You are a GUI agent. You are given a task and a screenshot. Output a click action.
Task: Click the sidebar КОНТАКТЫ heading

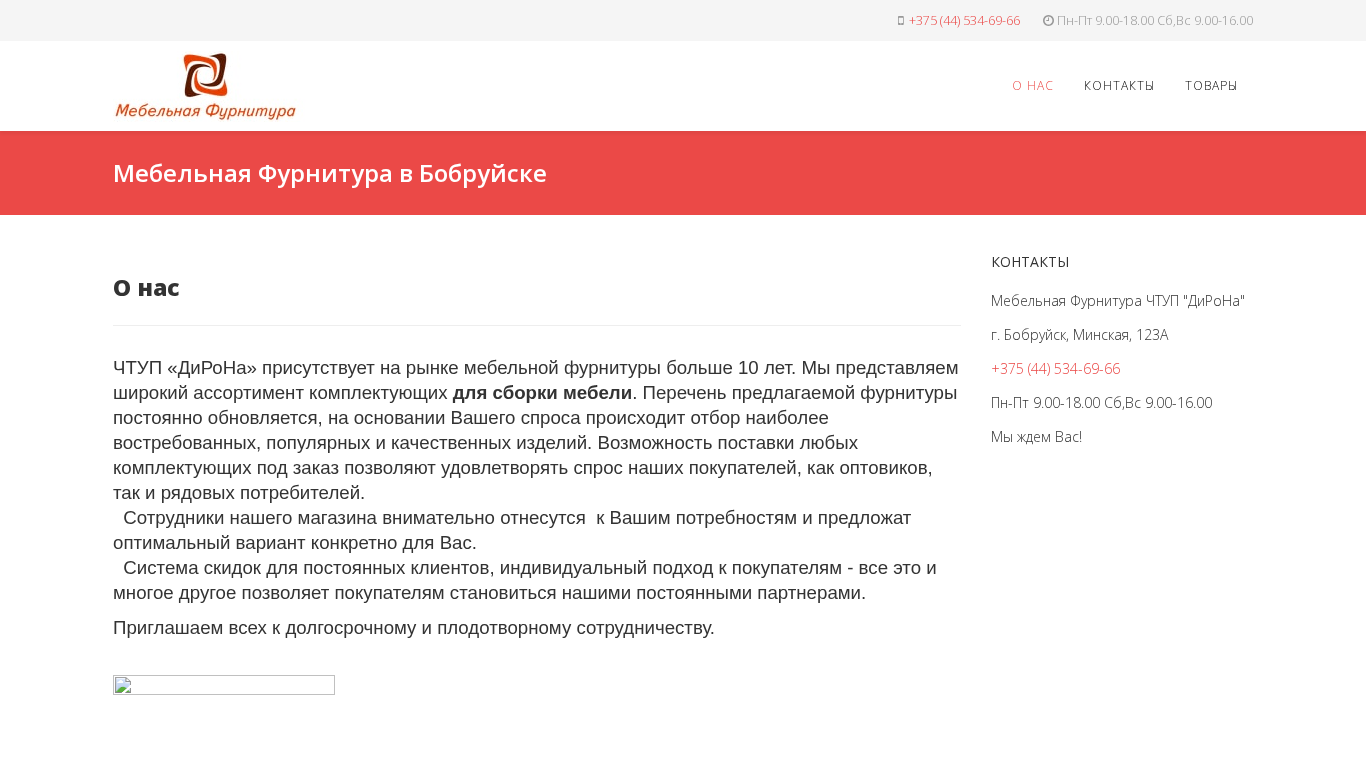tap(1030, 262)
